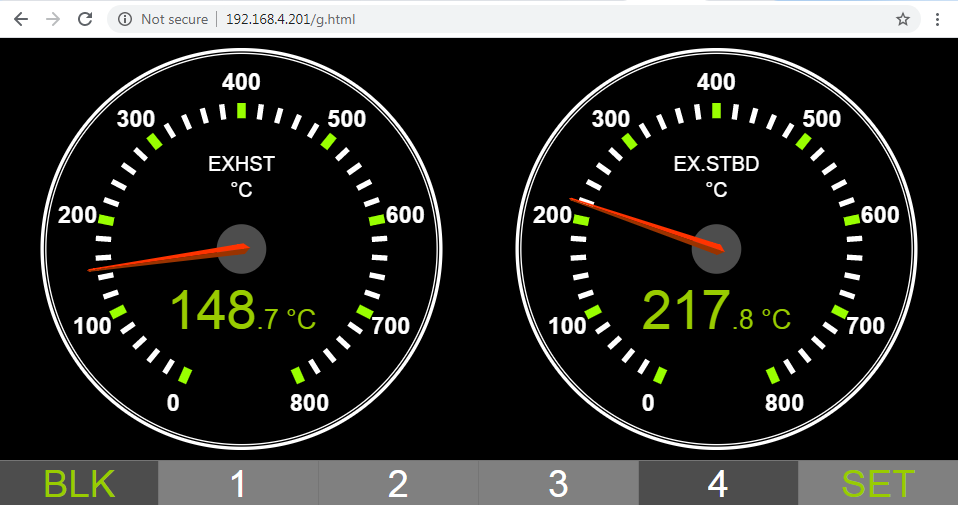Click the EXHST gauge label

(241, 164)
